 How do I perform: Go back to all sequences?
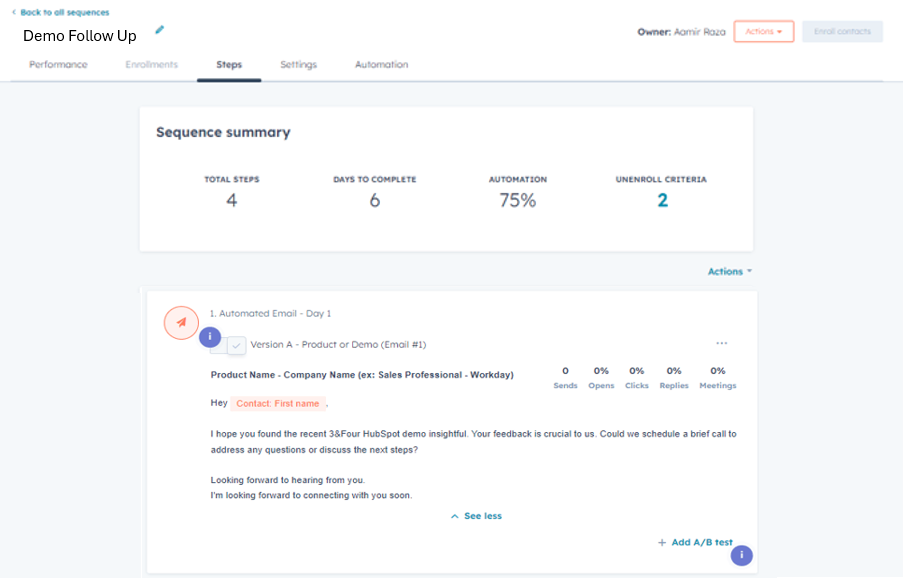(x=64, y=12)
